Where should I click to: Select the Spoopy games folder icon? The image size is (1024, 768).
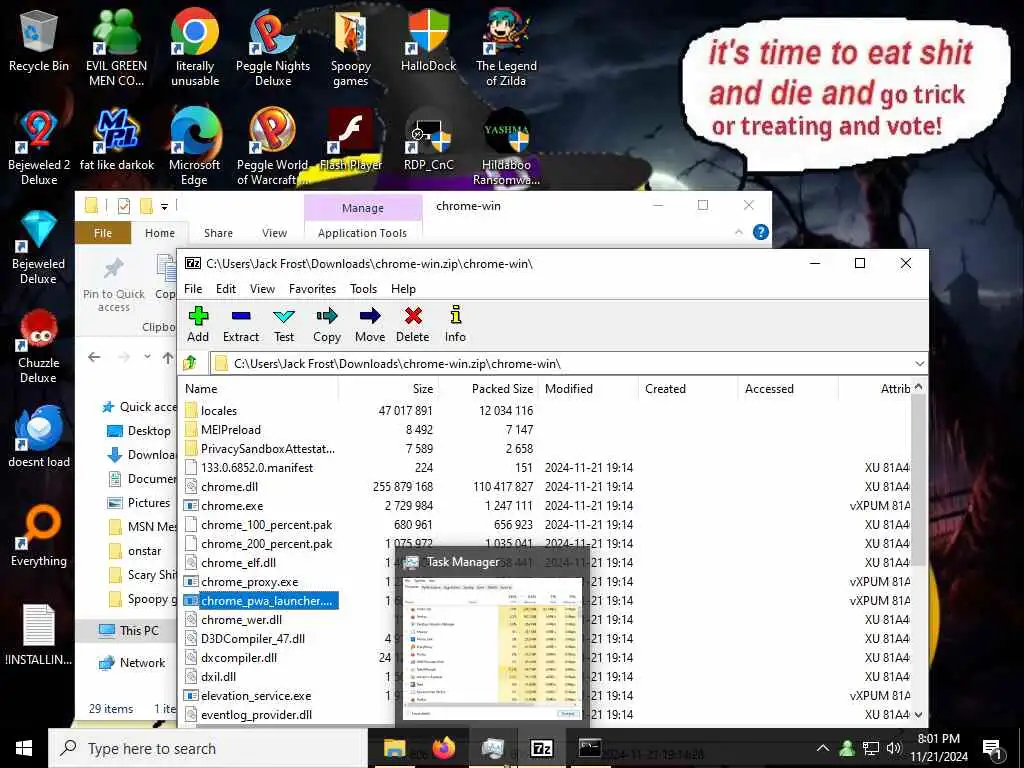point(351,48)
